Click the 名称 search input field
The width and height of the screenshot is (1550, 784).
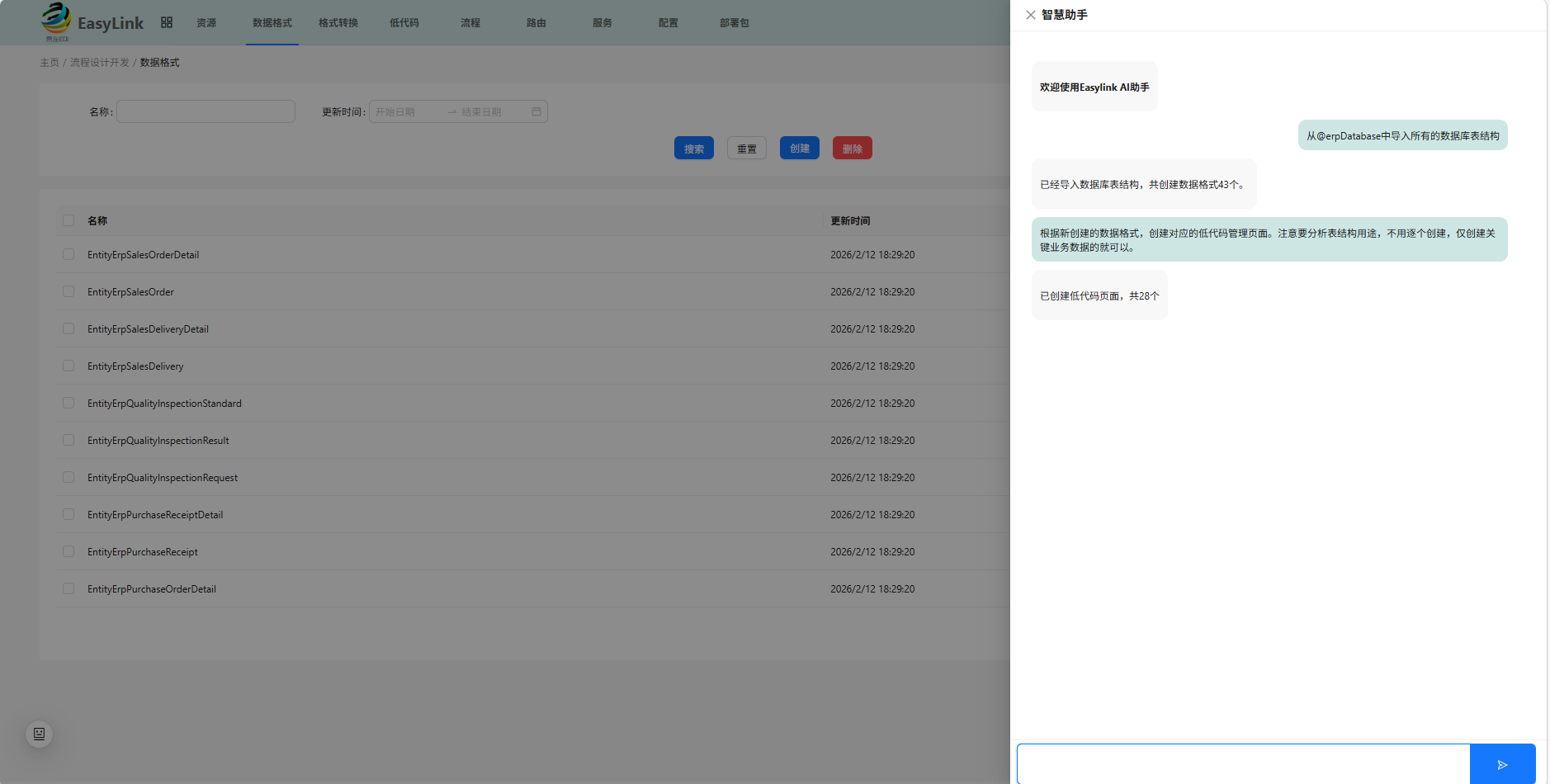coord(206,111)
